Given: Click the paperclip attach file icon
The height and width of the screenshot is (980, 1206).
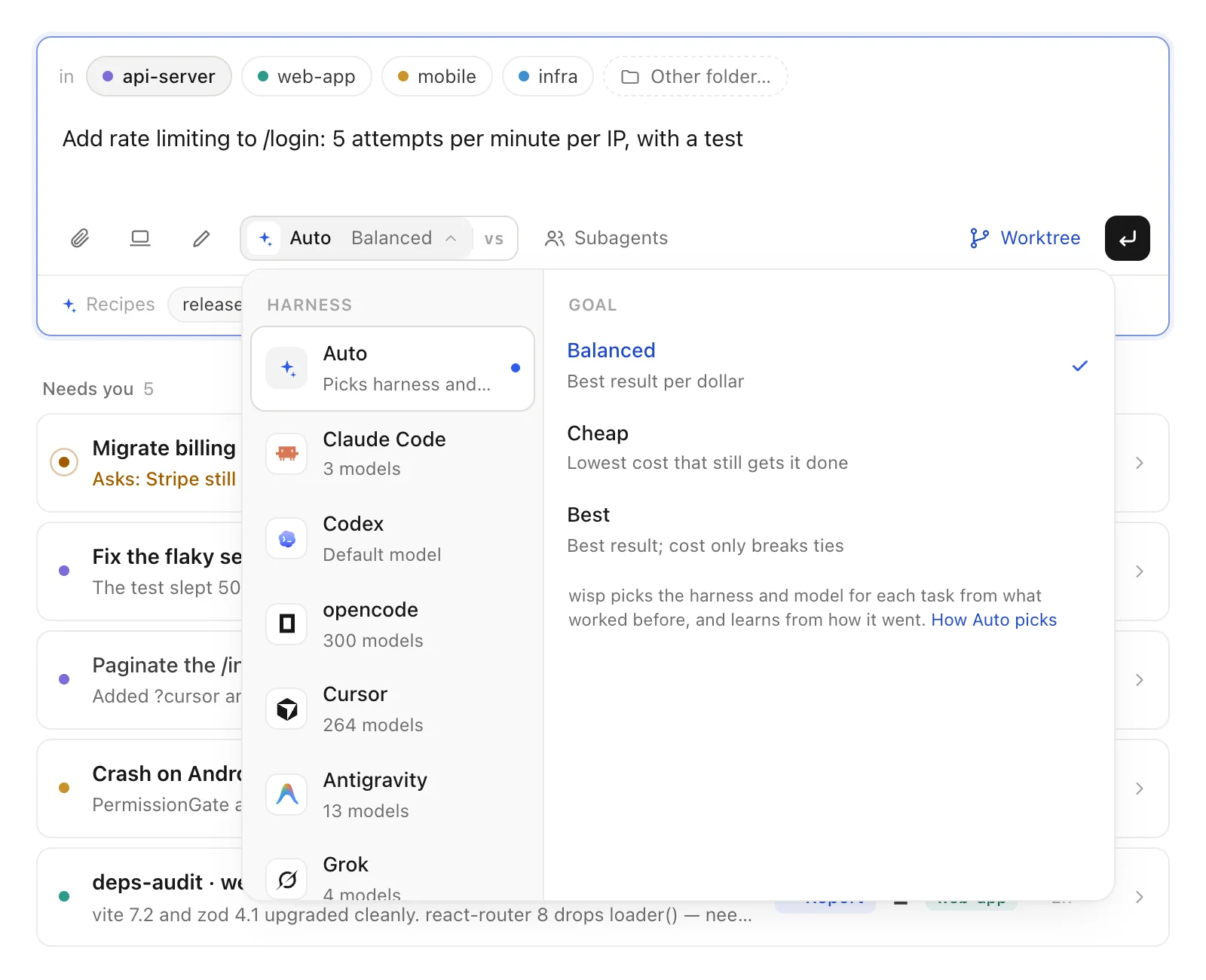Looking at the screenshot, I should point(80,238).
